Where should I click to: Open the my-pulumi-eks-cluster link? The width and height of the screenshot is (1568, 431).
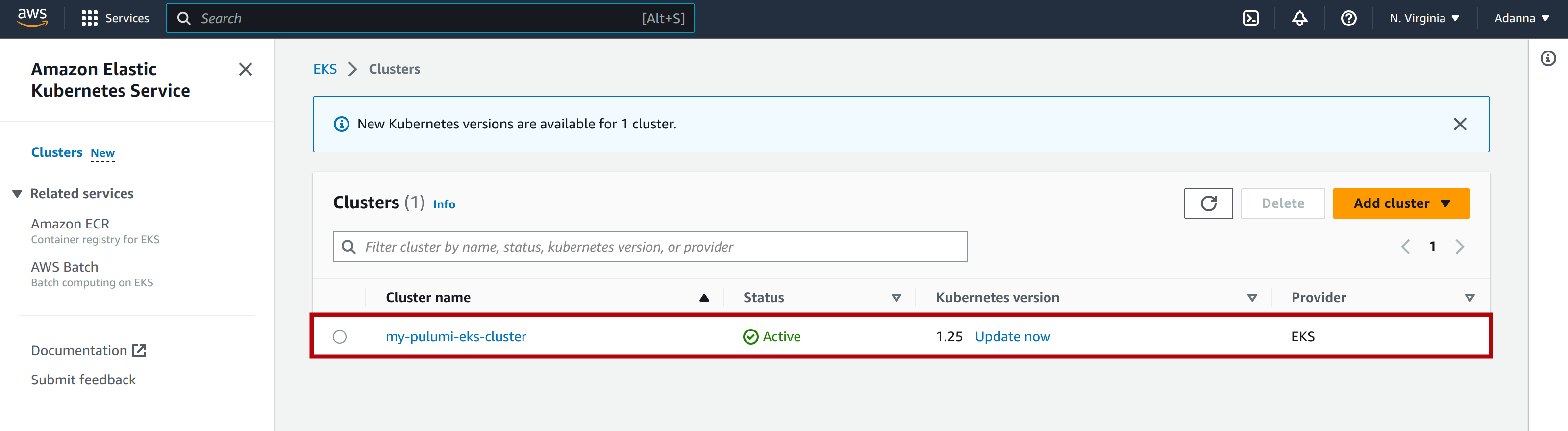[455, 337]
